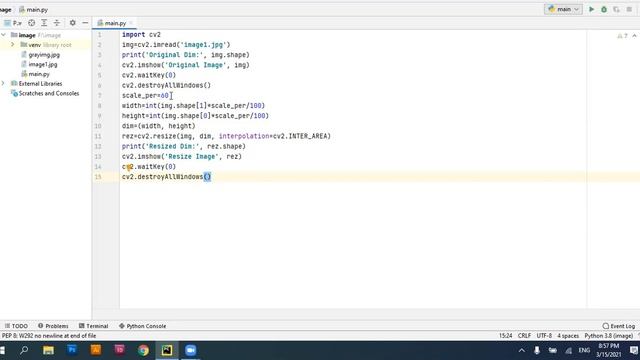Open the Event Log panel
640x360 pixels.
[619, 326]
